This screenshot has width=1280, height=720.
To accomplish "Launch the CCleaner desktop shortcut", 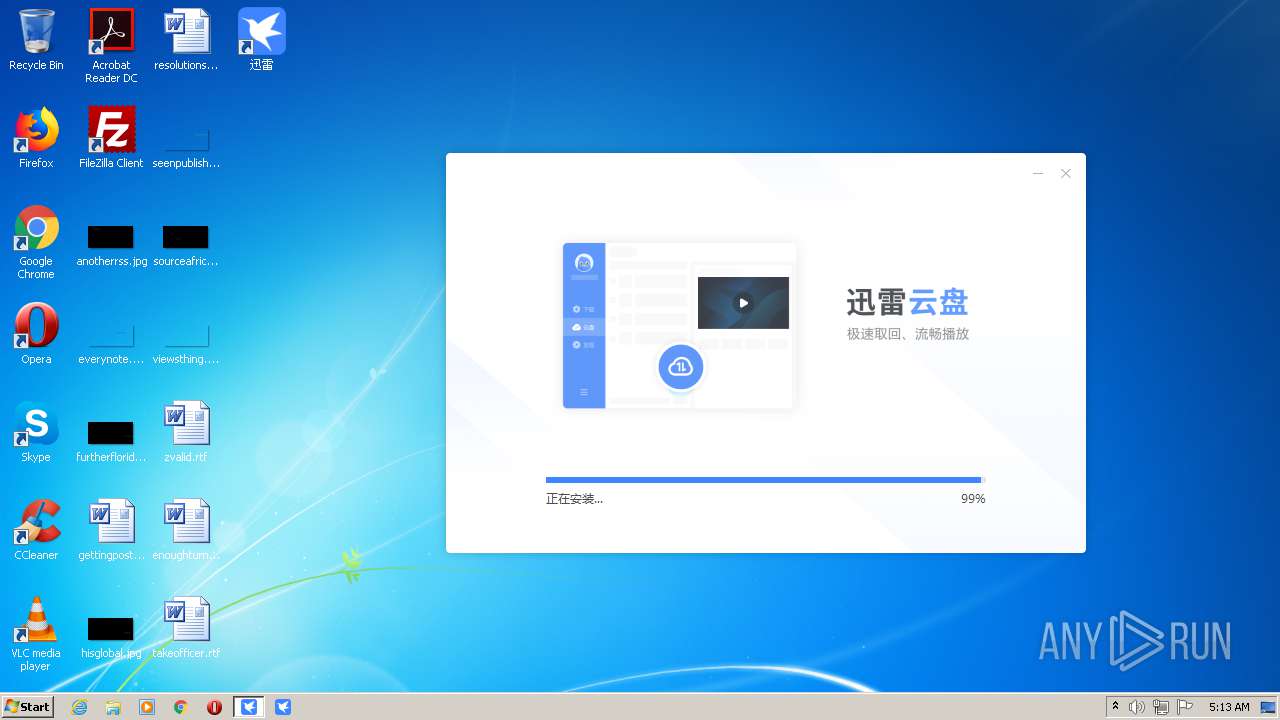I will pos(36,530).
